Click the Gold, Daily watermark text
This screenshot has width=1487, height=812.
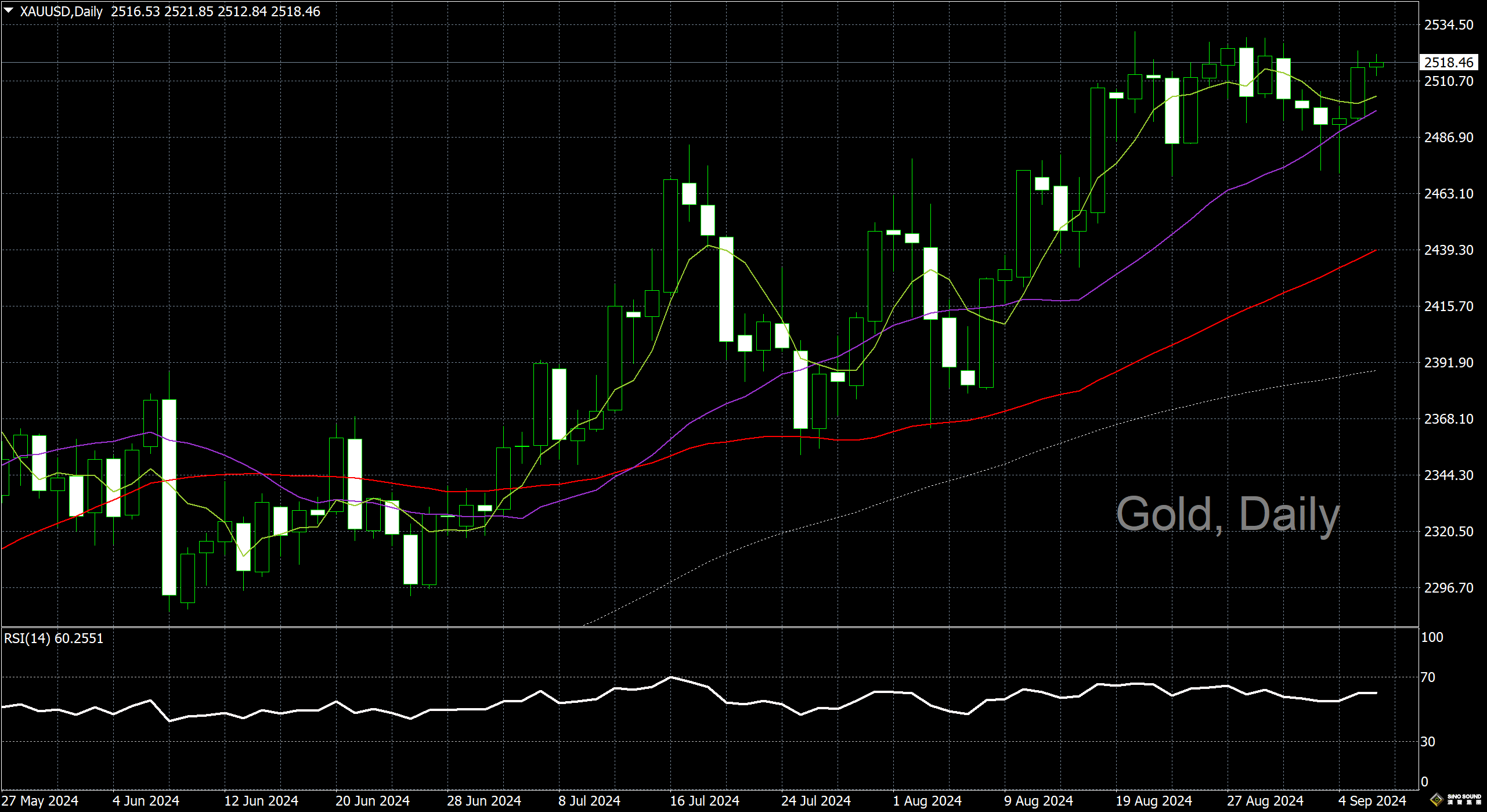point(1228,514)
